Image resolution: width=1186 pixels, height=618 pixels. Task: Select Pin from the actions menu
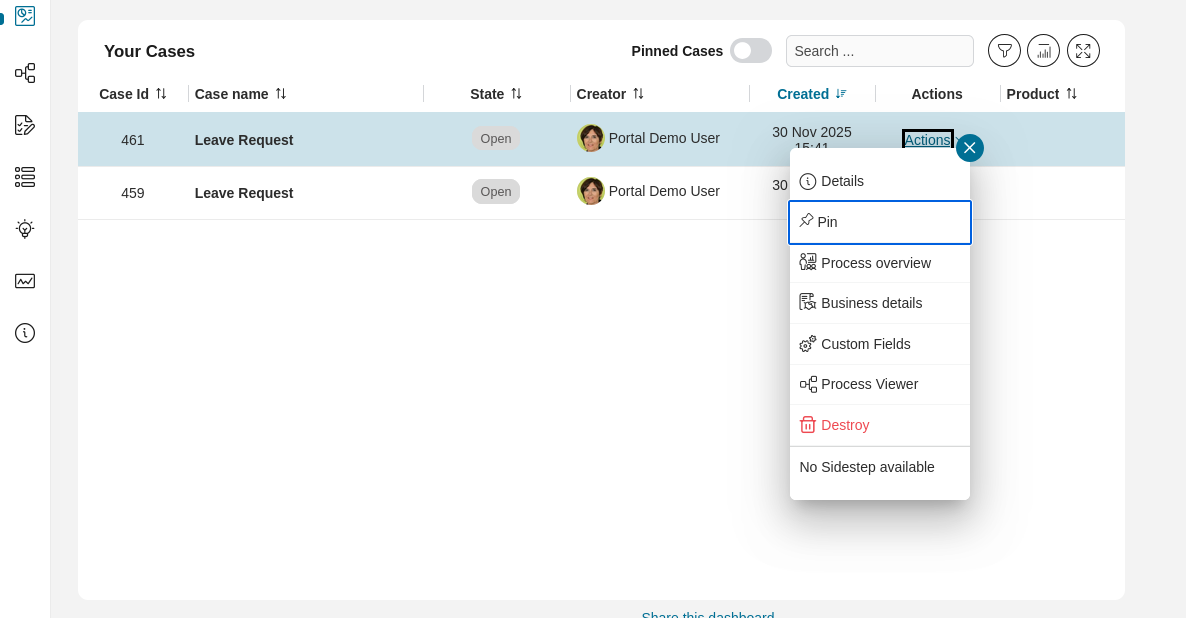click(879, 222)
